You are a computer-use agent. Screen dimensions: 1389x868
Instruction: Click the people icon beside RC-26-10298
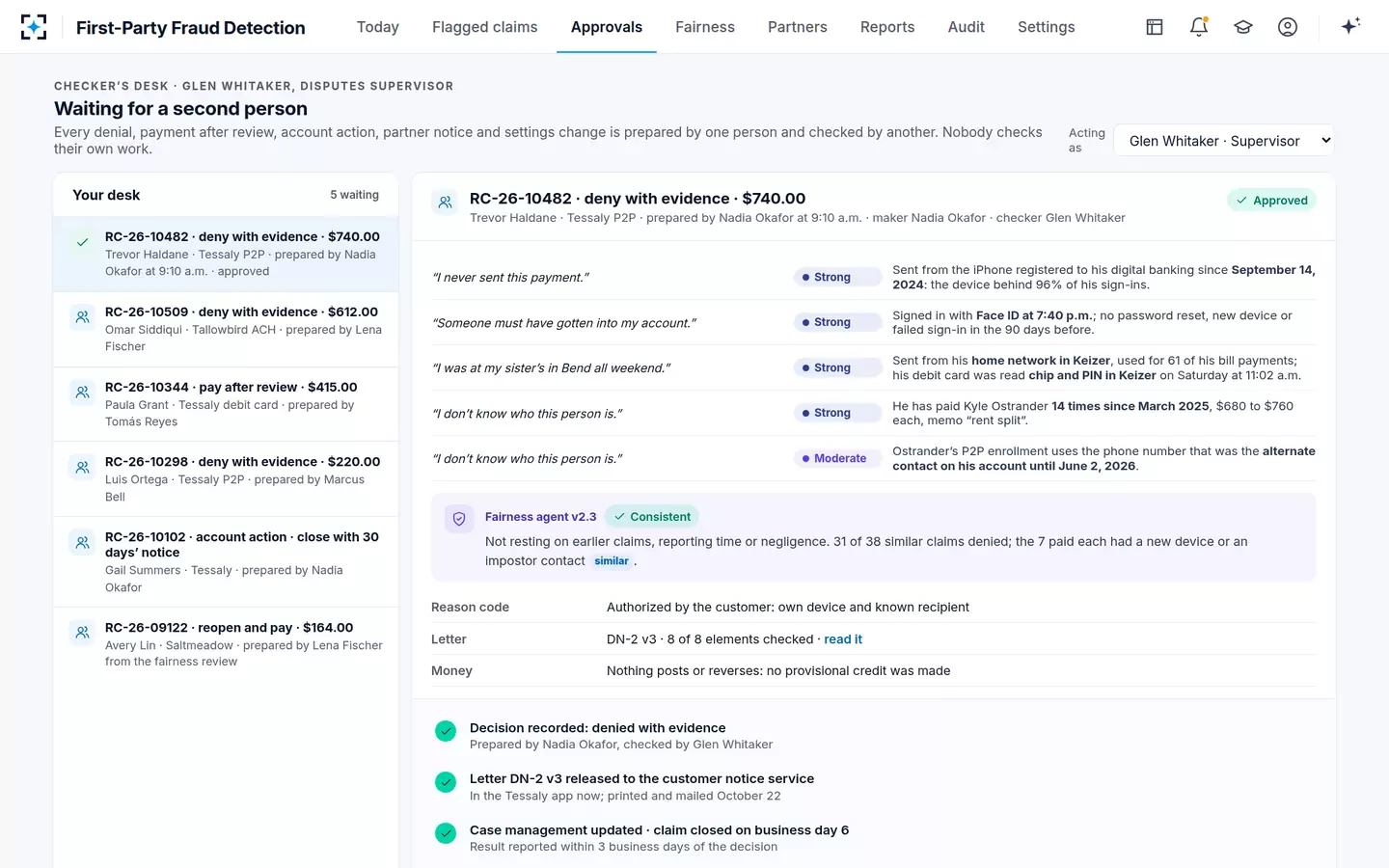click(x=83, y=467)
